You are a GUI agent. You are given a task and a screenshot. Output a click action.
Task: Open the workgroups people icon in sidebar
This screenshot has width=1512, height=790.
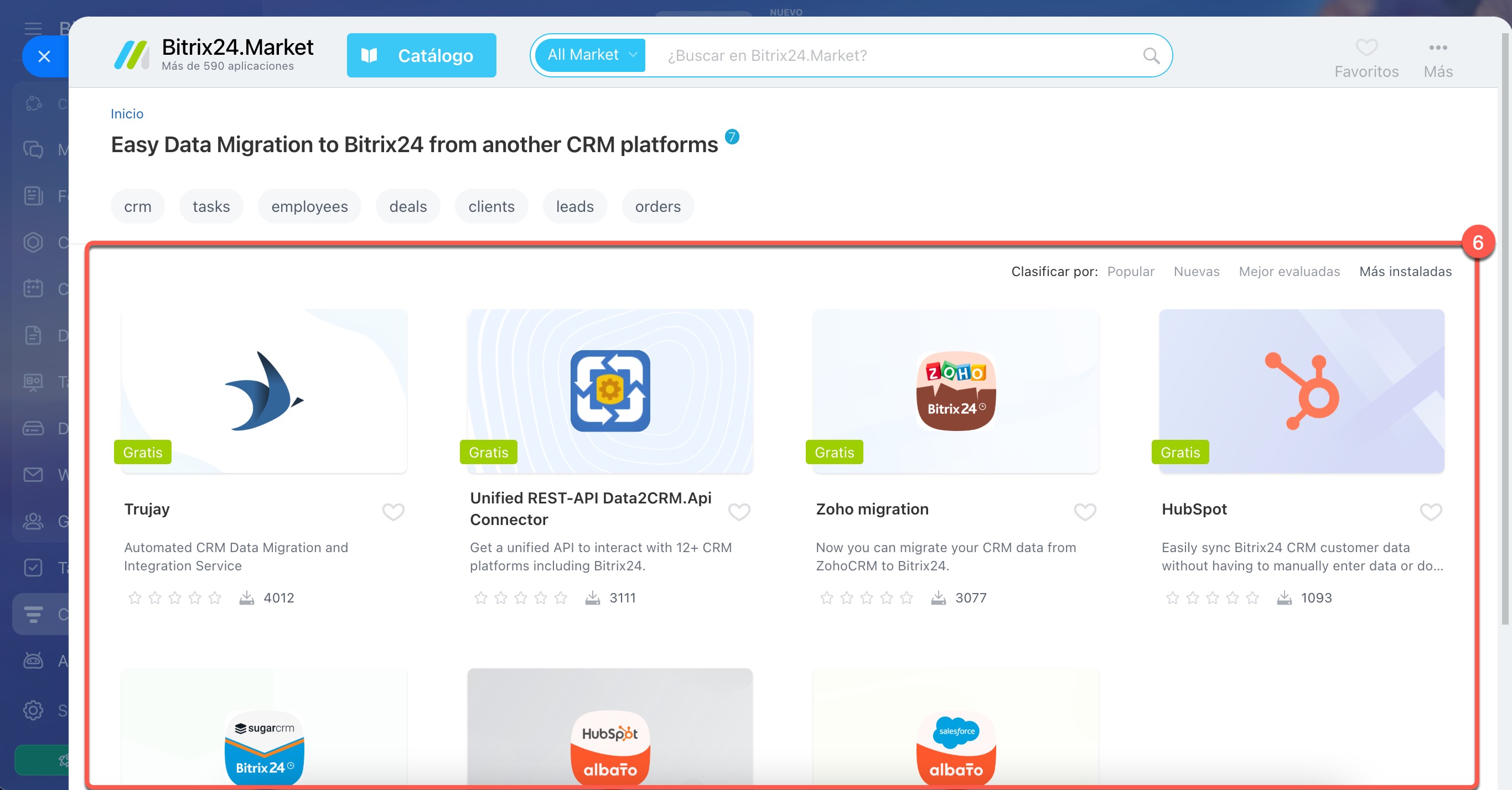pos(33,521)
